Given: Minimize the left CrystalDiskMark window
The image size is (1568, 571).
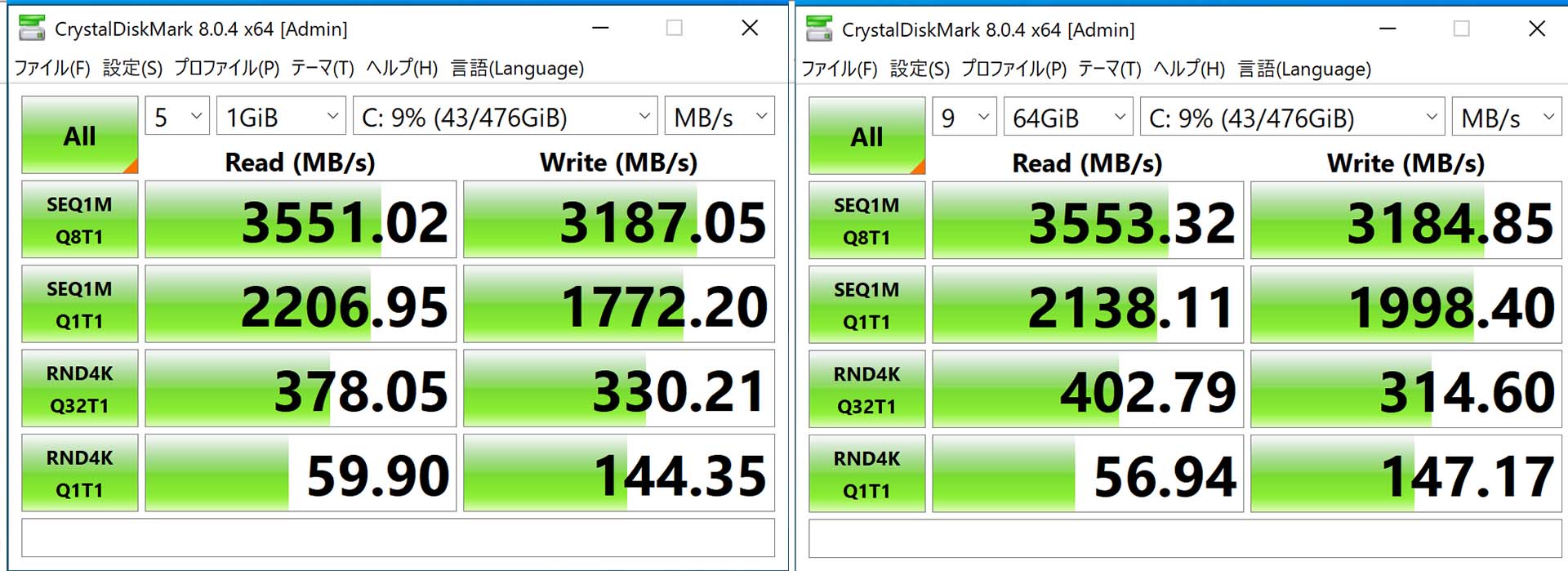Looking at the screenshot, I should point(601,28).
